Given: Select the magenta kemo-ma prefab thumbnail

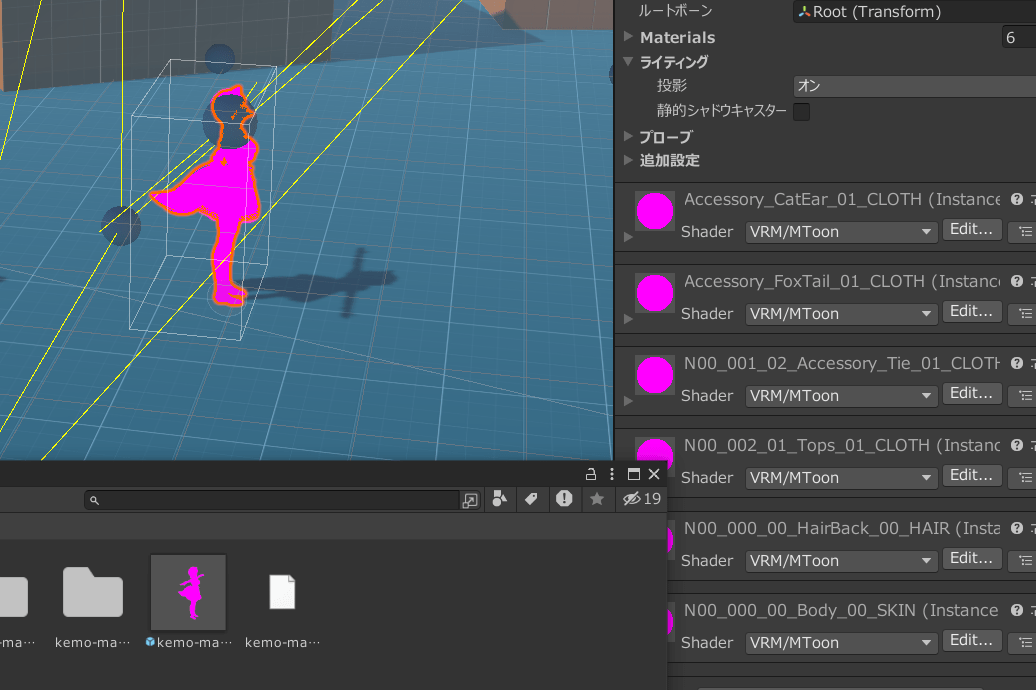Looking at the screenshot, I should coord(188,593).
